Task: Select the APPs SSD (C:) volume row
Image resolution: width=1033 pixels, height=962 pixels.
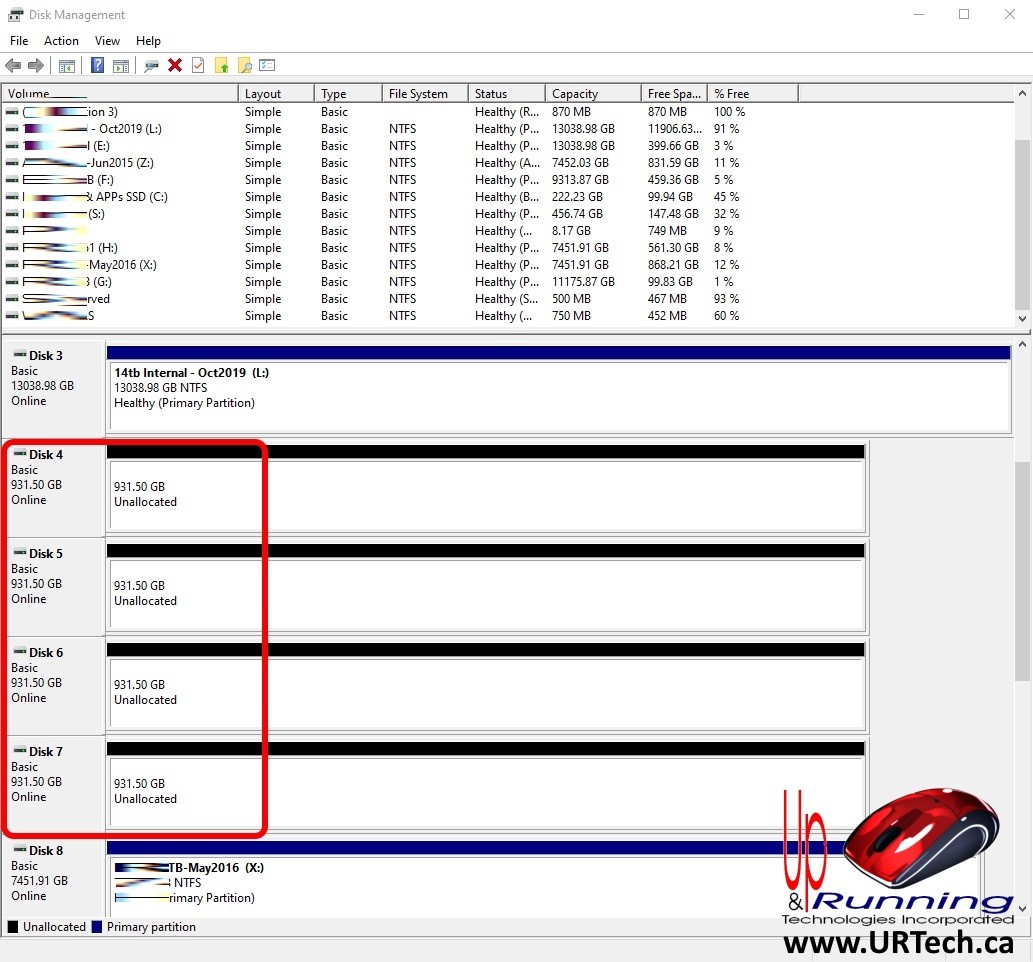Action: (130, 197)
